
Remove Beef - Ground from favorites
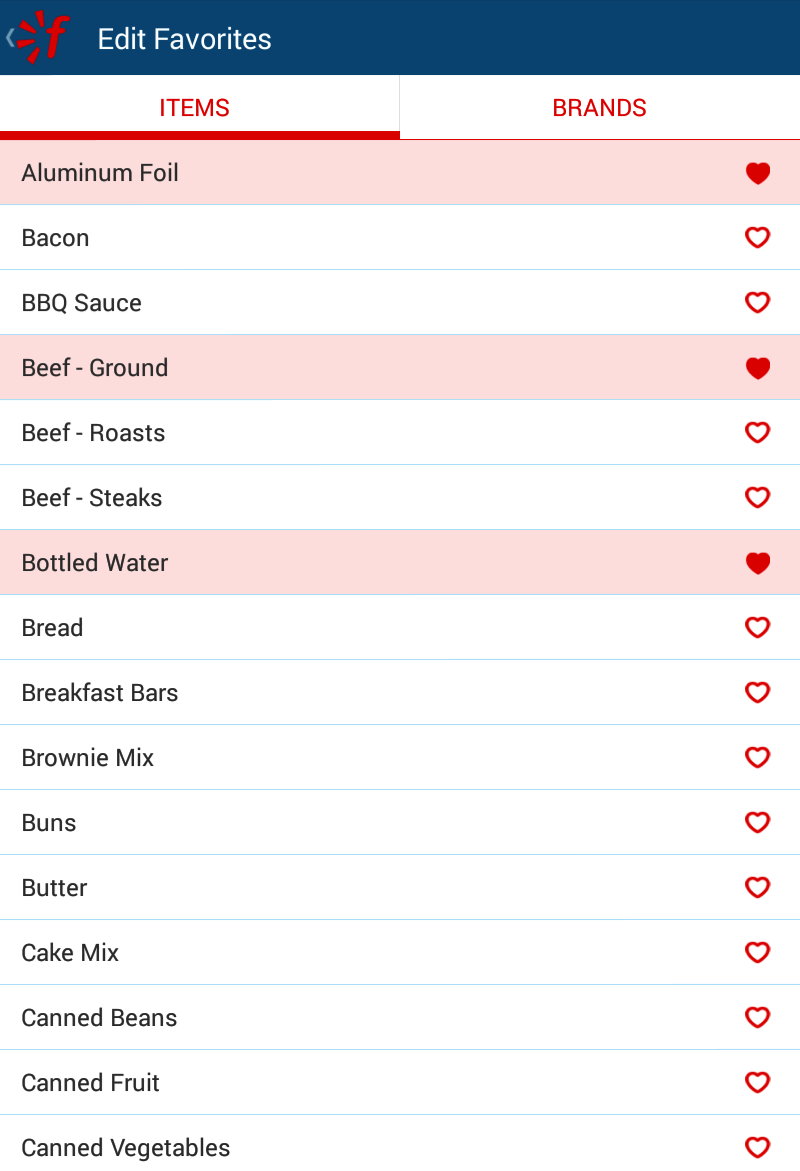pos(758,368)
